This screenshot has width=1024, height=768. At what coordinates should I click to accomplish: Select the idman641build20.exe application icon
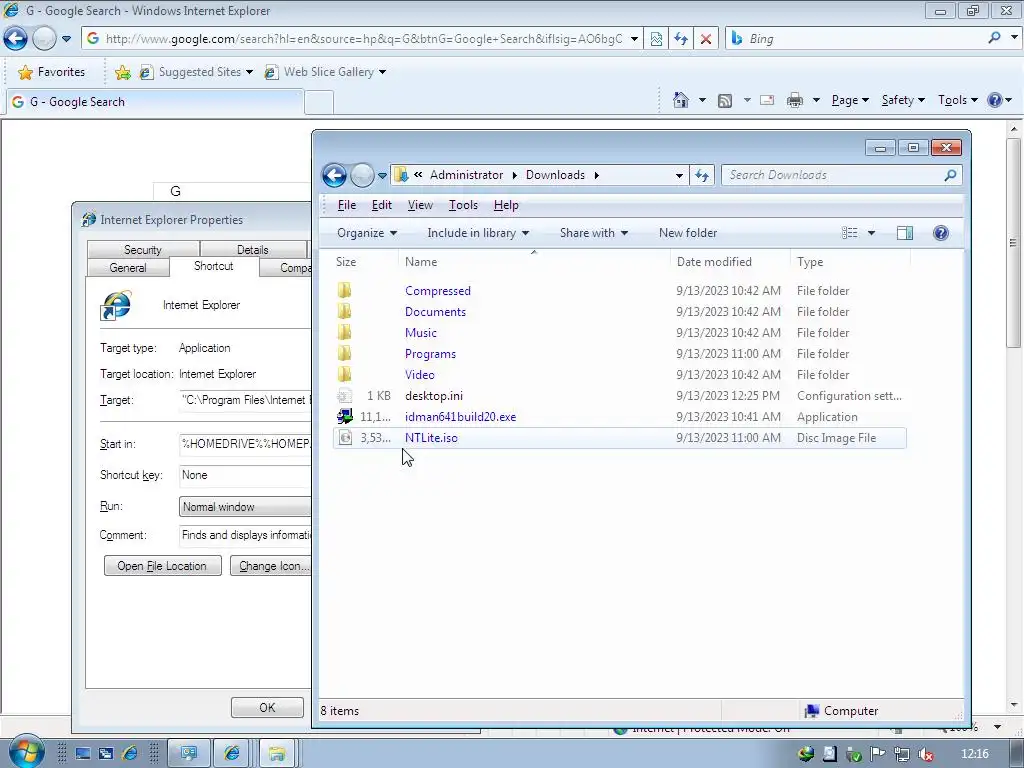coord(344,417)
